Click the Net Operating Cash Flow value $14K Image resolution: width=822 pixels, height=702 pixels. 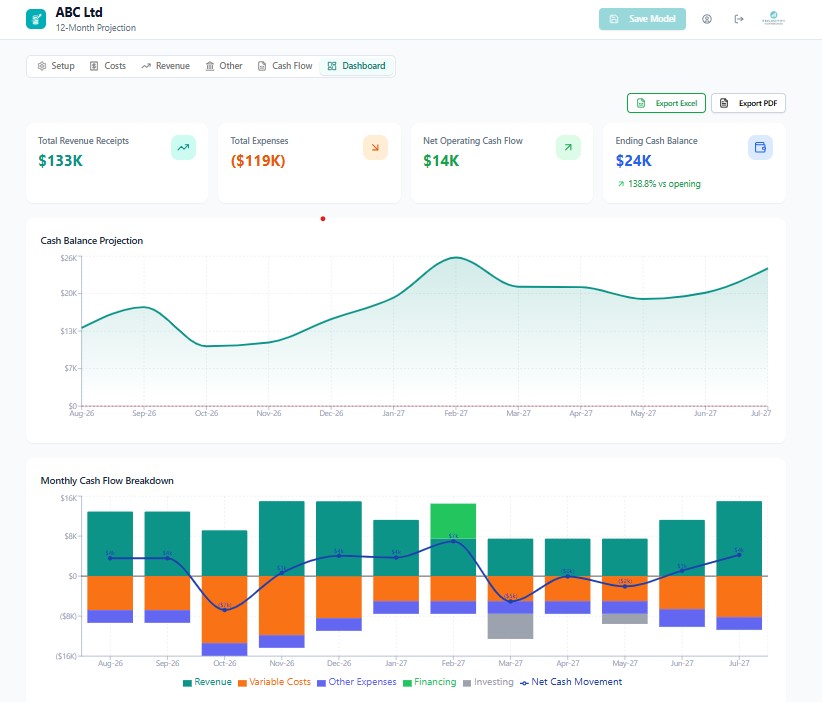coord(441,161)
